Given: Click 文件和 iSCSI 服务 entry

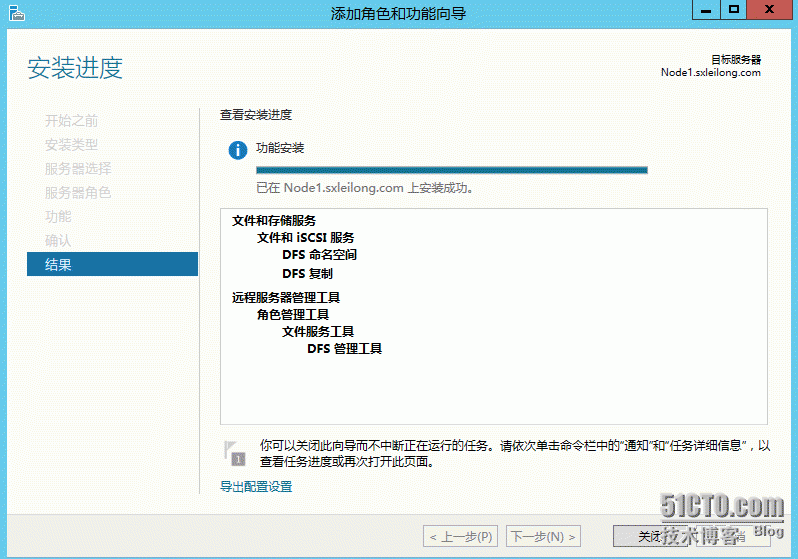Looking at the screenshot, I should 305,238.
